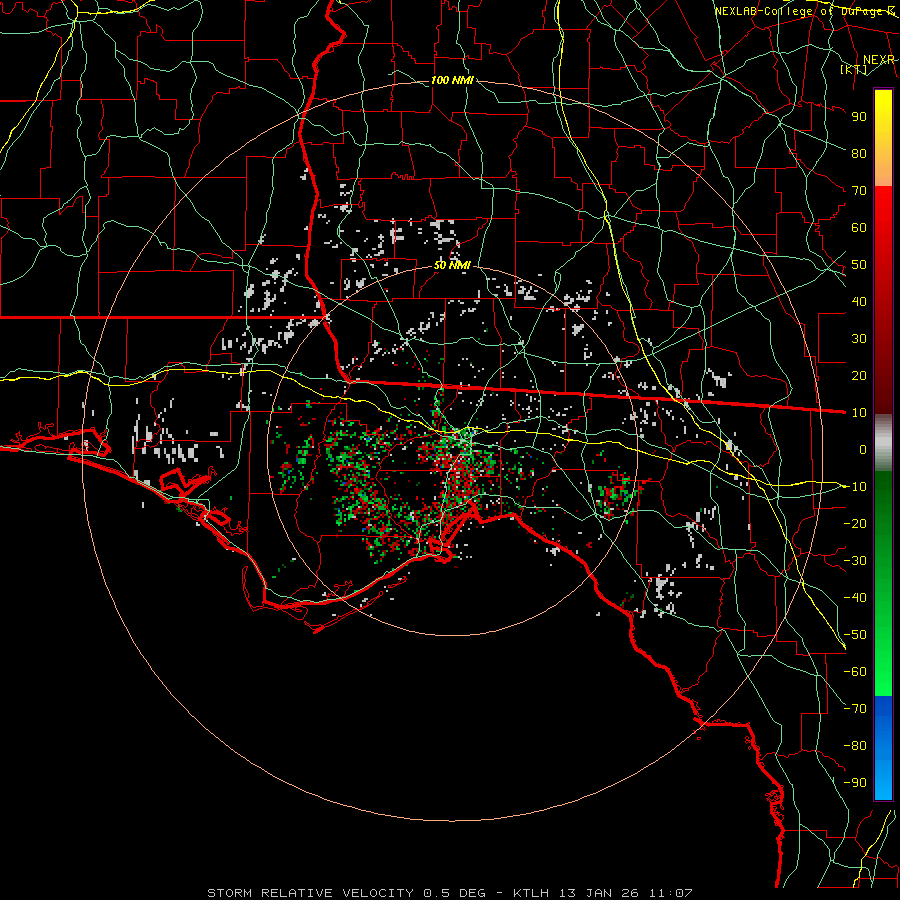Click the KTLH station identifier in caption
The width and height of the screenshot is (900, 900).
(531, 893)
